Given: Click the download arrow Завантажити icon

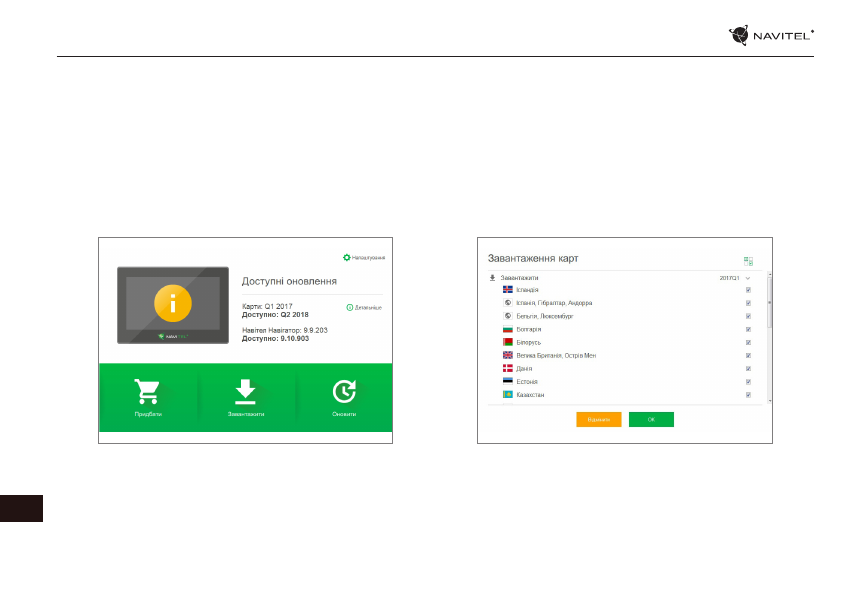Looking at the screenshot, I should coord(245,393).
